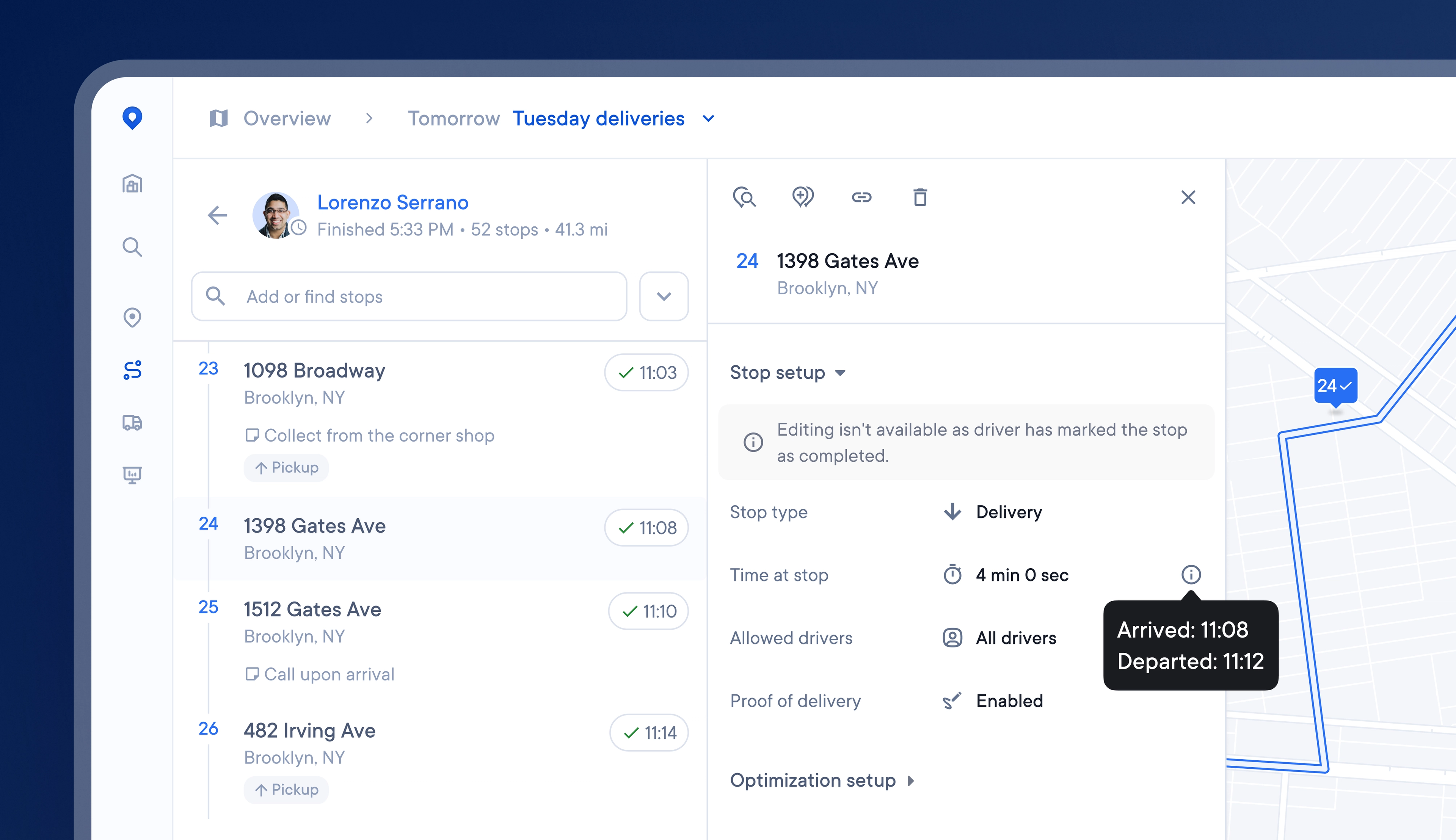The width and height of the screenshot is (1456, 840).
Task: Open the routes icon in sidebar
Action: [x=132, y=370]
